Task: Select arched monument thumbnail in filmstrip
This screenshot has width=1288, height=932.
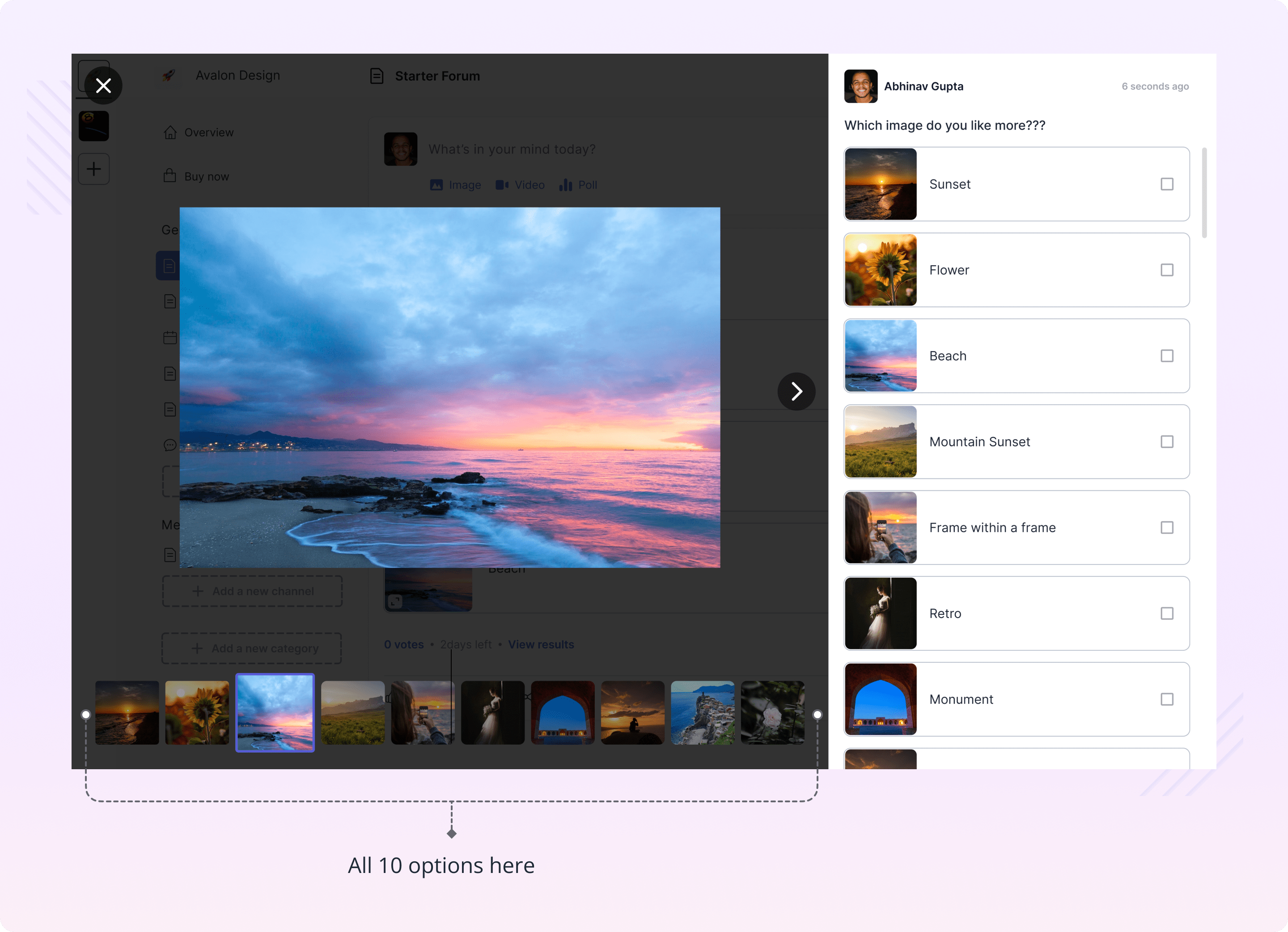Action: (x=563, y=713)
